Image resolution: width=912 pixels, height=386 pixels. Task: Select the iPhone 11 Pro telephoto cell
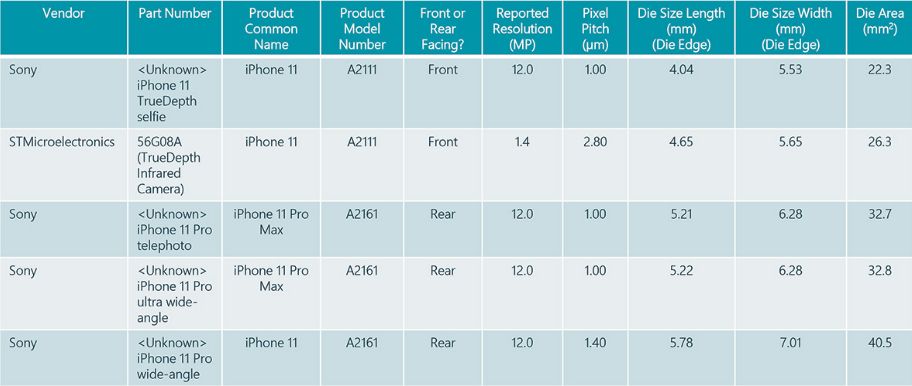(x=174, y=230)
